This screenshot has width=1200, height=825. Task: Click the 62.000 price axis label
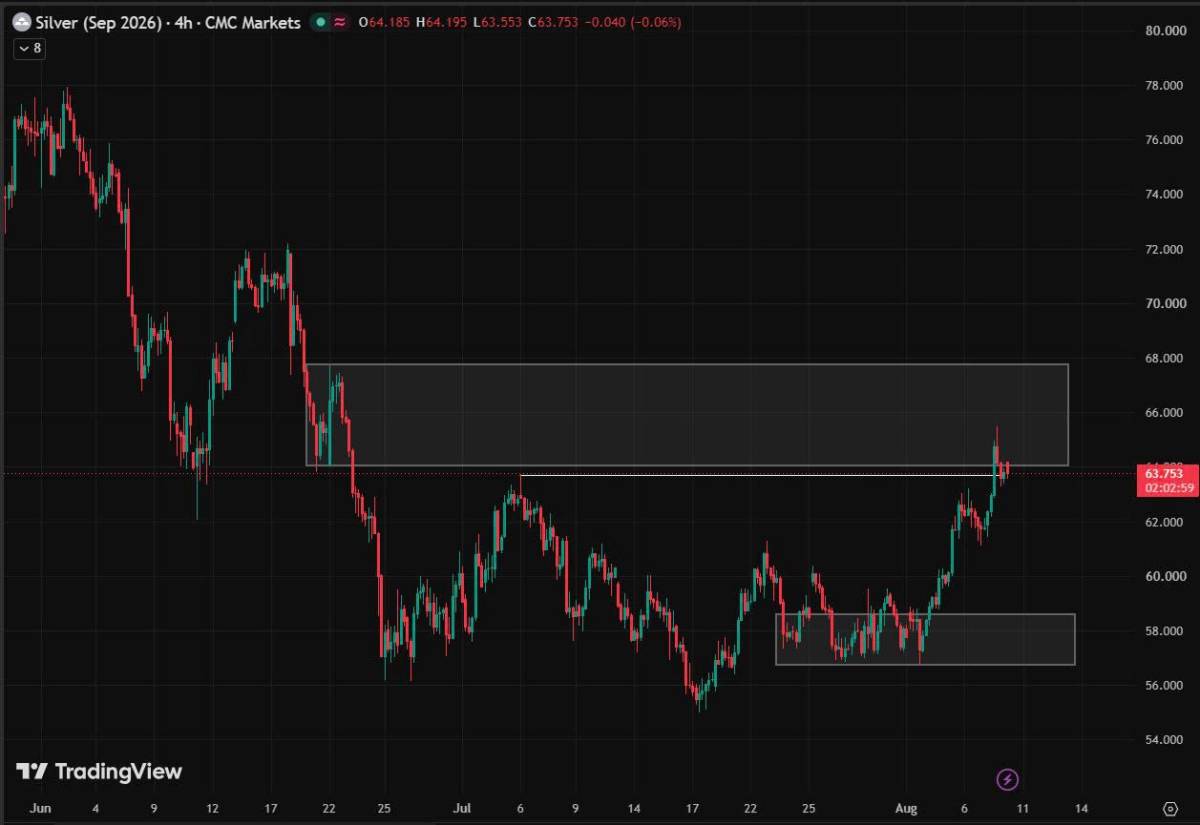1165,522
